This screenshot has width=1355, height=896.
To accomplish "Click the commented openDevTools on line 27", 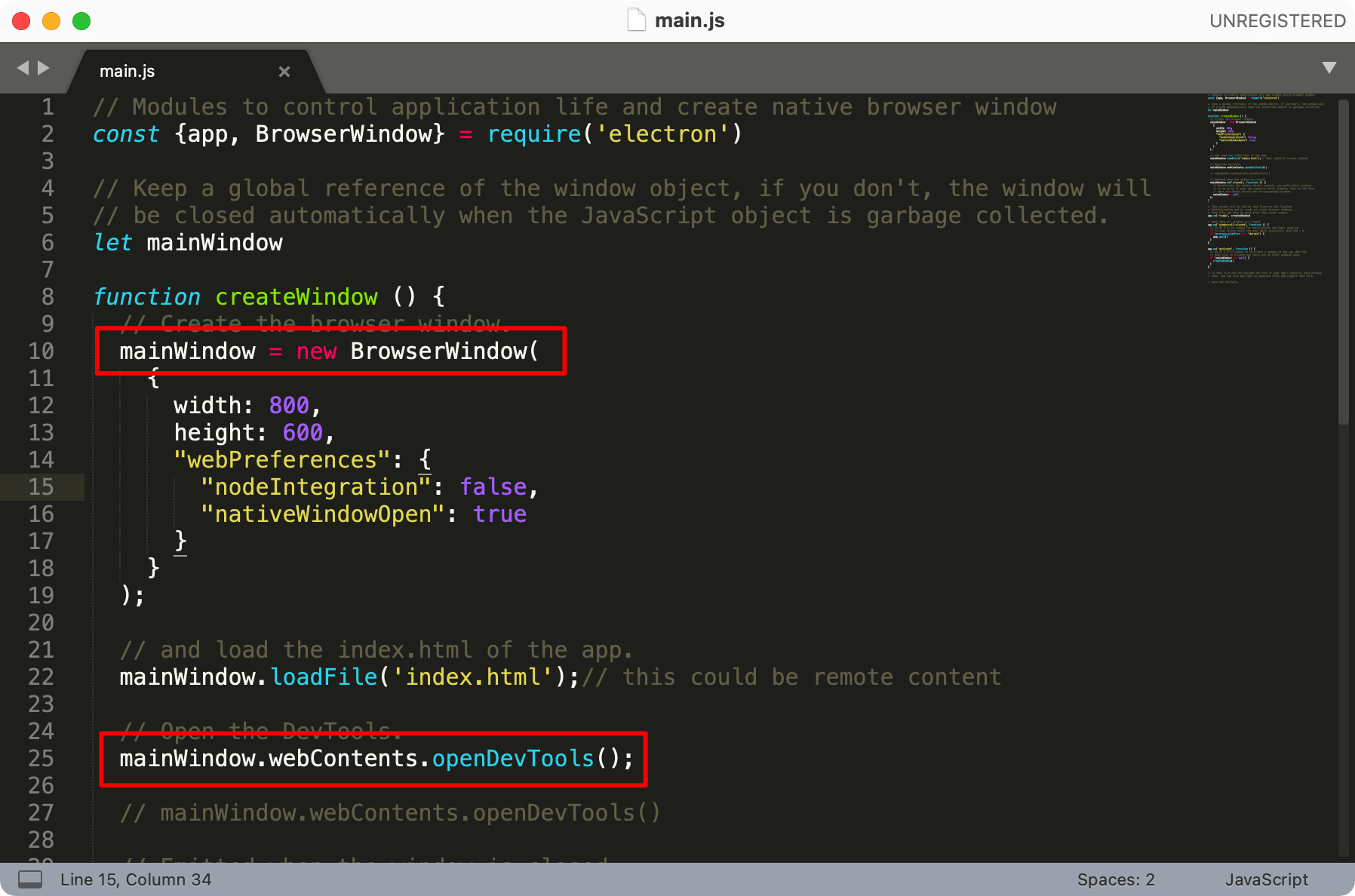I will coord(390,813).
